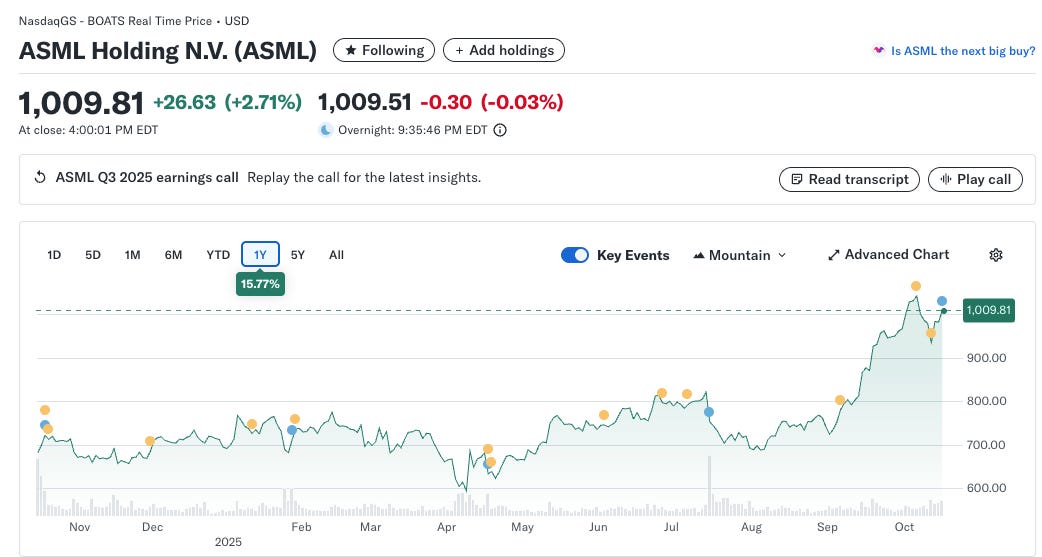Viewport: 1042px width, 557px height.
Task: Select the 5D time range
Action: tap(93, 255)
